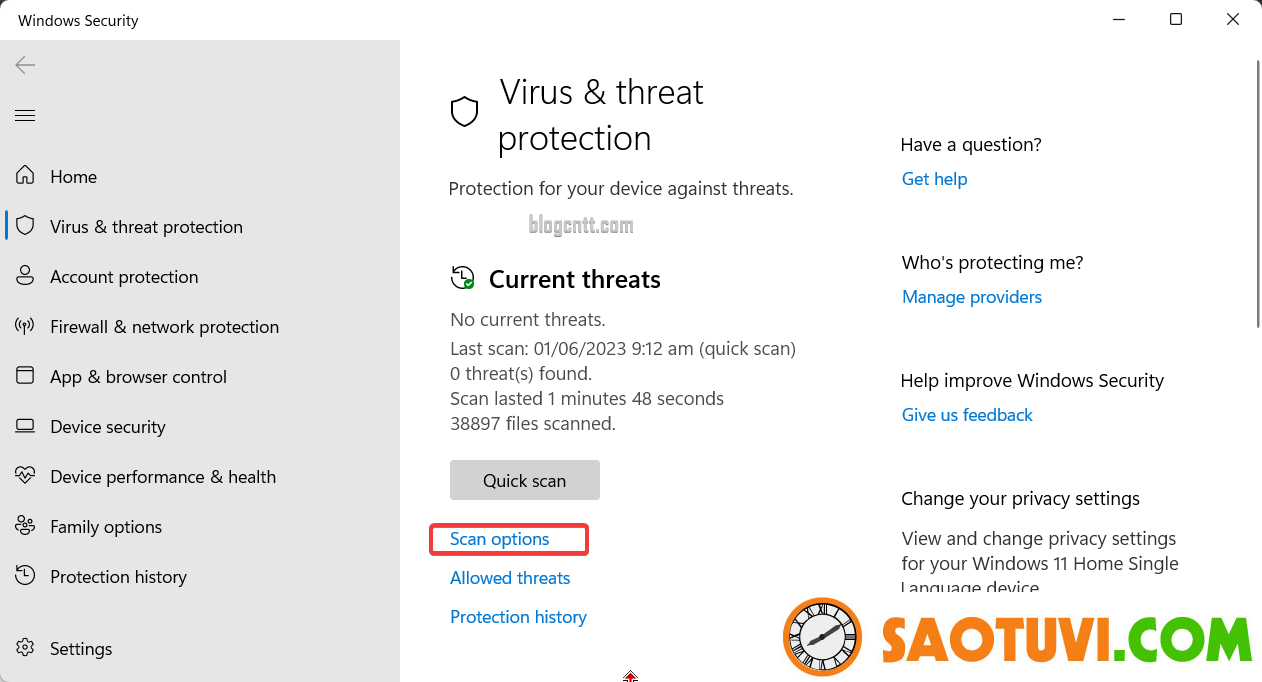
Task: Click Give us feedback link
Action: pos(967,415)
